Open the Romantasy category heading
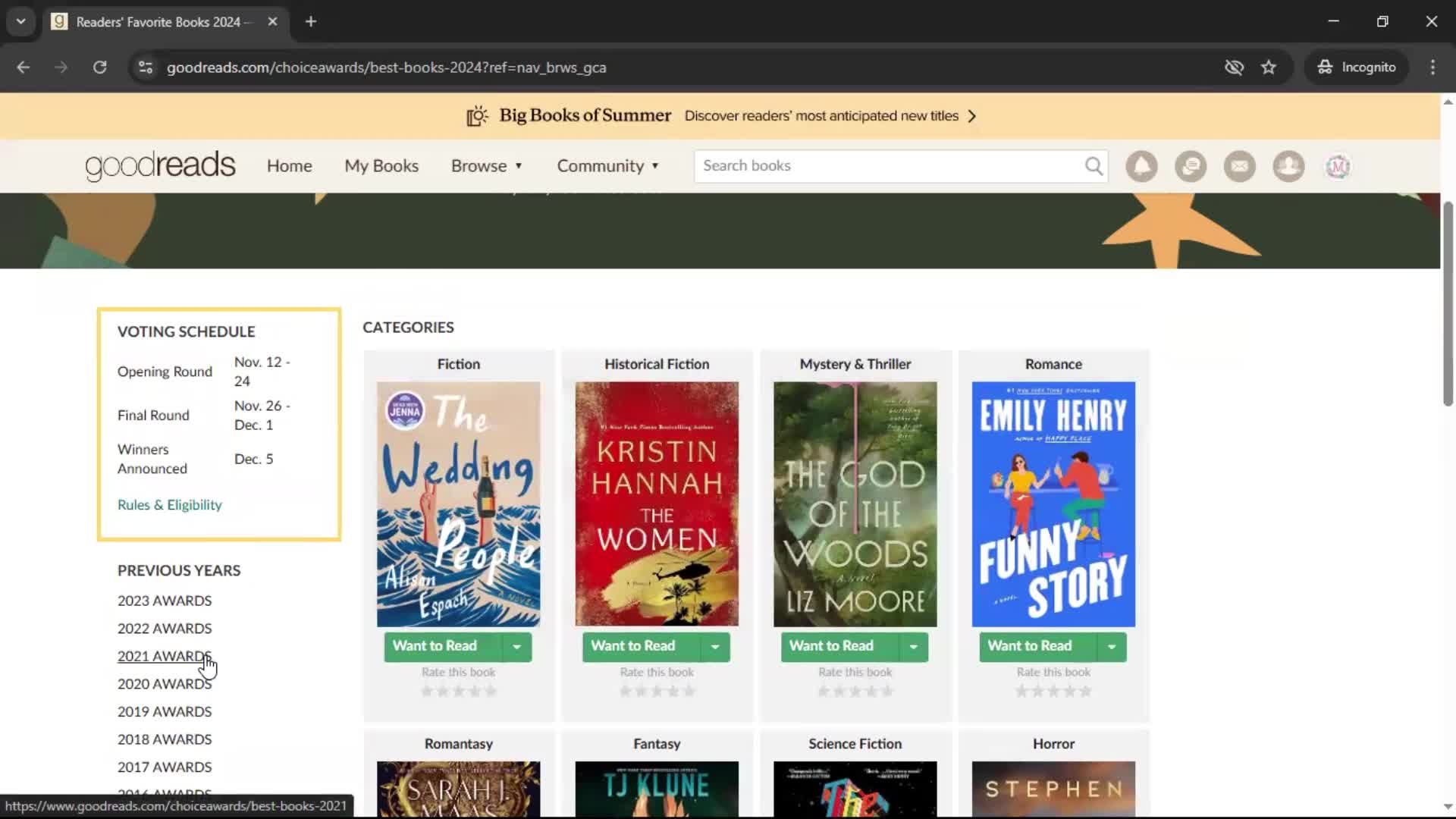The image size is (1456, 819). [458, 744]
